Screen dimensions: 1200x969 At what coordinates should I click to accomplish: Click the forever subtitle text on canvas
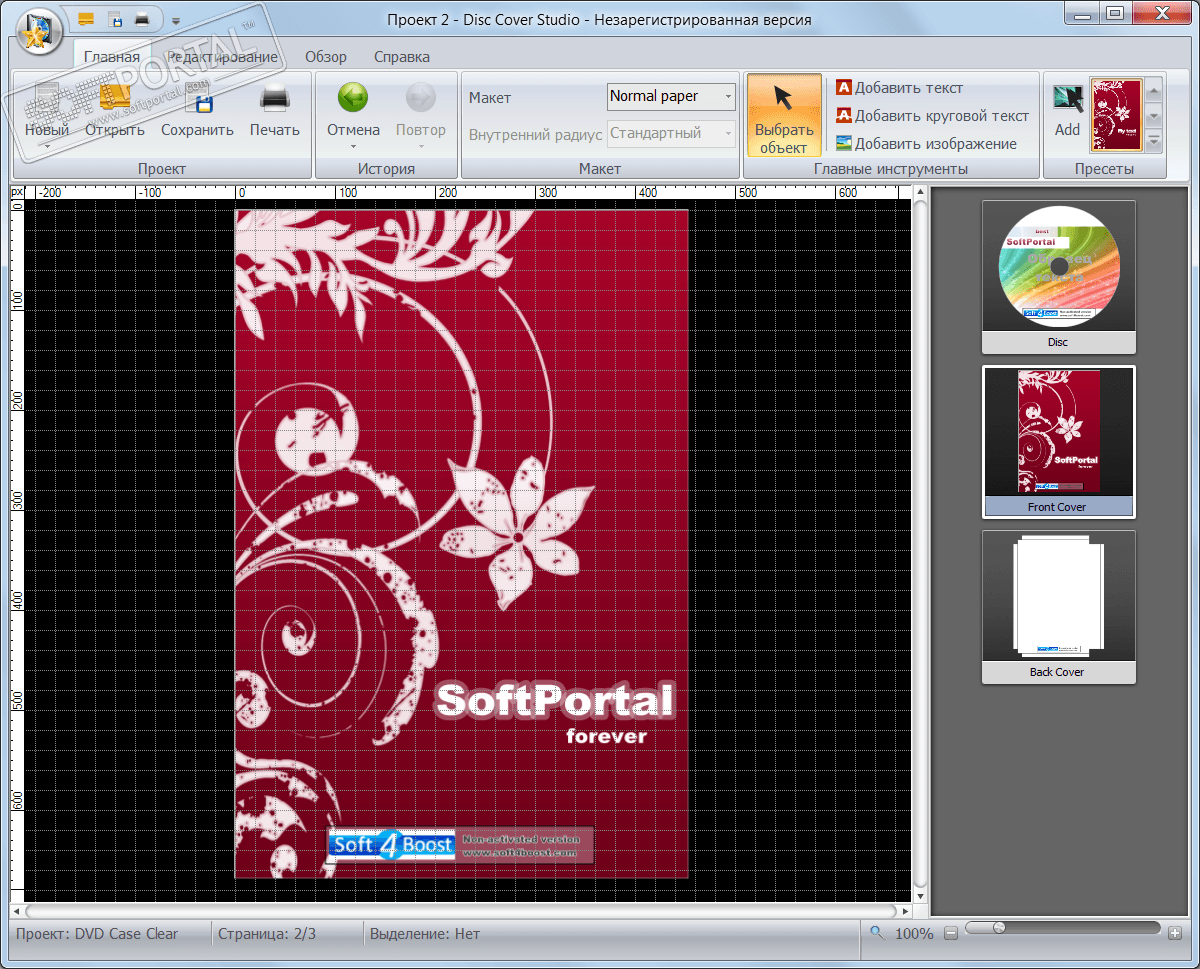pyautogui.click(x=606, y=737)
